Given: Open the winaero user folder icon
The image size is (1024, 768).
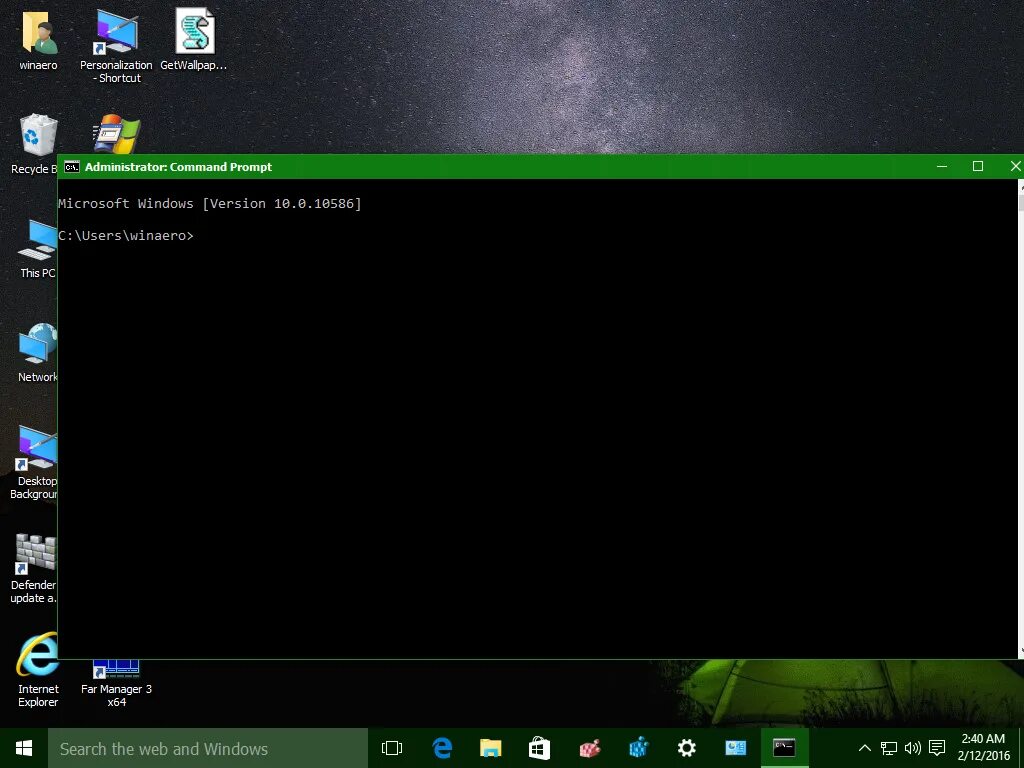Looking at the screenshot, I should (39, 33).
